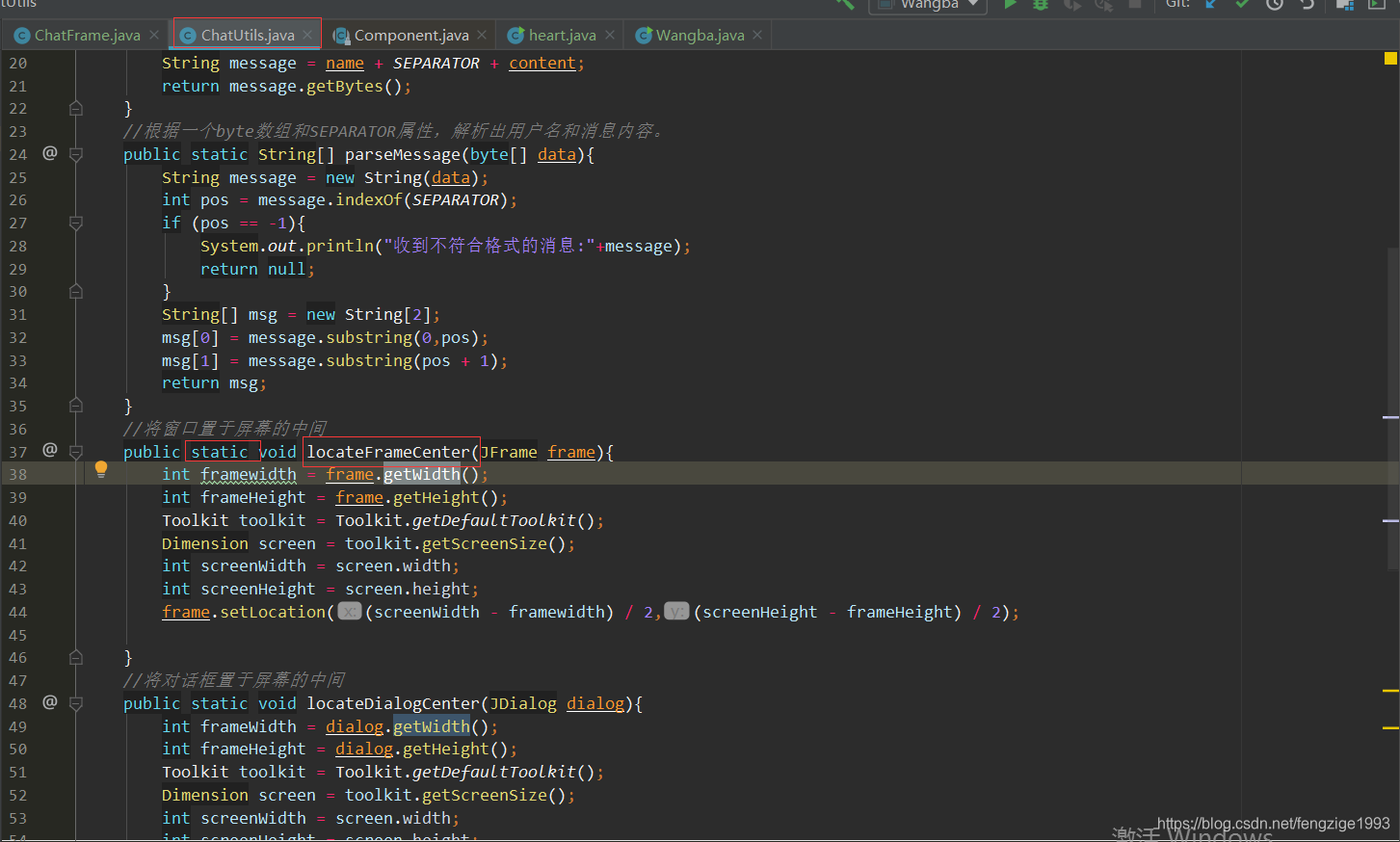Click 'println' on line 28
This screenshot has width=1400, height=842.
pos(340,246)
